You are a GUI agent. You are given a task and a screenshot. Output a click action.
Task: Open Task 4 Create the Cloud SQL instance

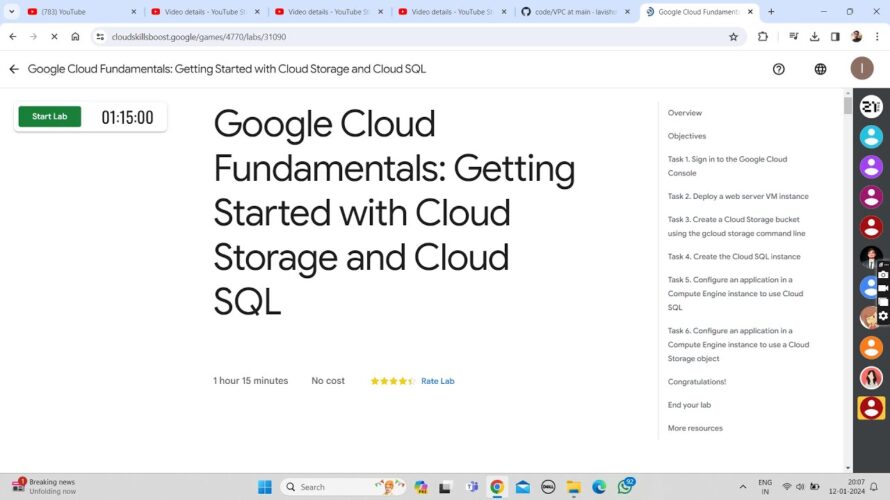pyautogui.click(x=734, y=257)
